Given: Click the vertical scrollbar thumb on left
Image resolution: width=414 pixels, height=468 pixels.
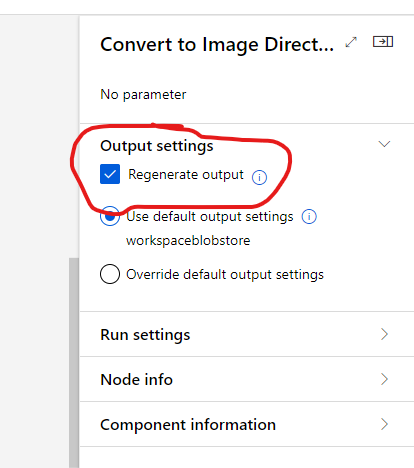Looking at the screenshot, I should coord(74,363).
